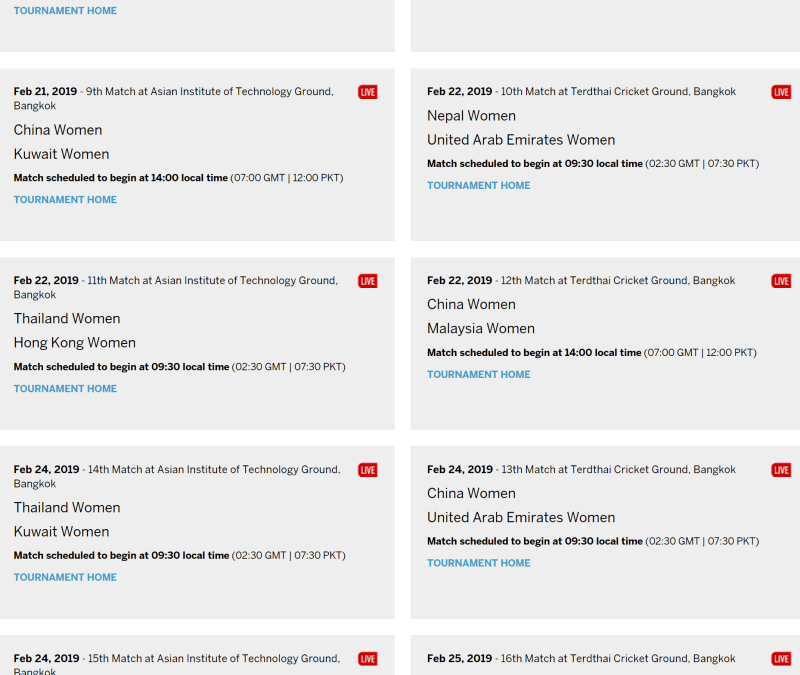
Task: Click LIVE icon for 15th Match
Action: pos(367,659)
